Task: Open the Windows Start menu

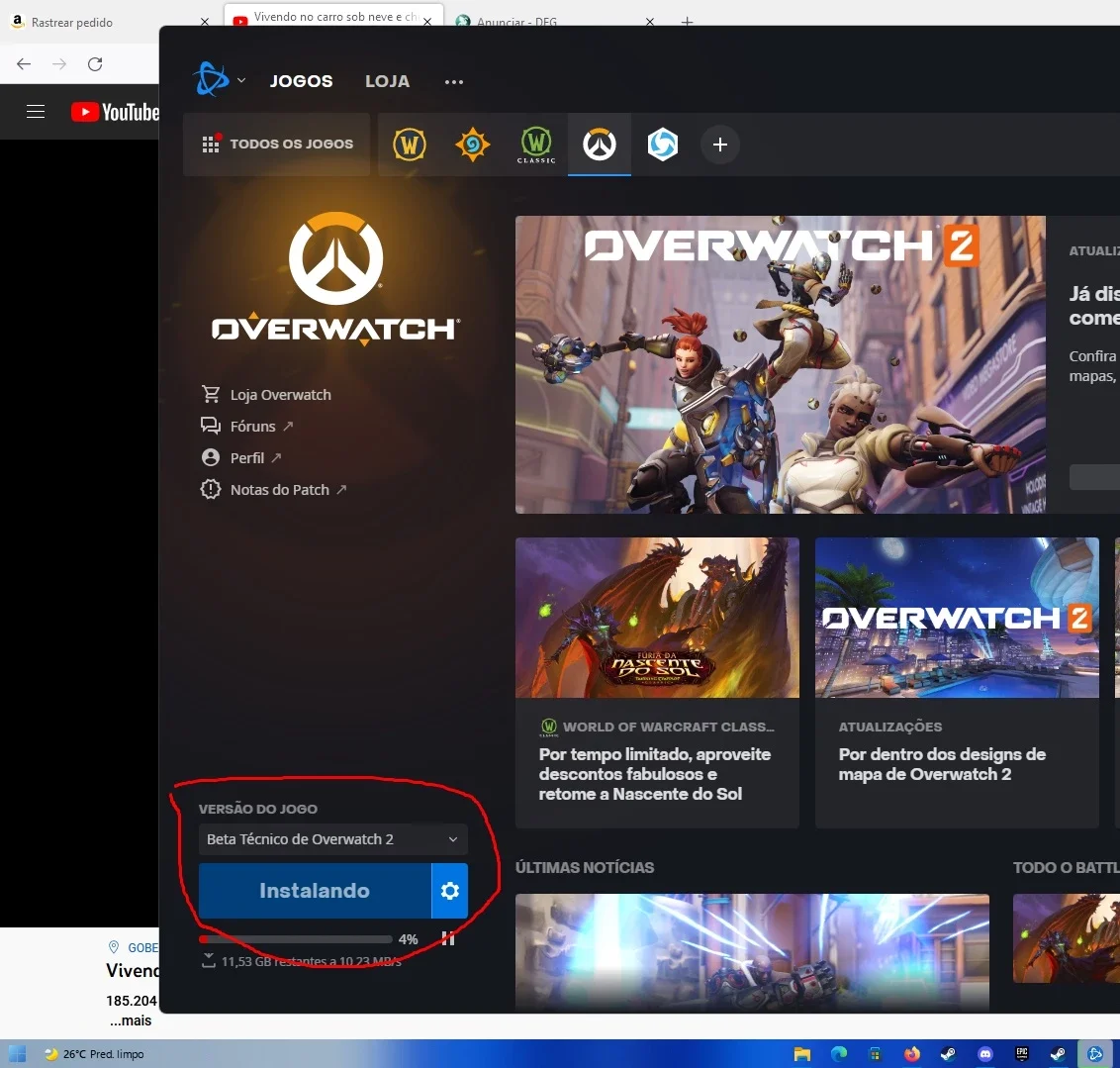Action: click(x=17, y=1054)
